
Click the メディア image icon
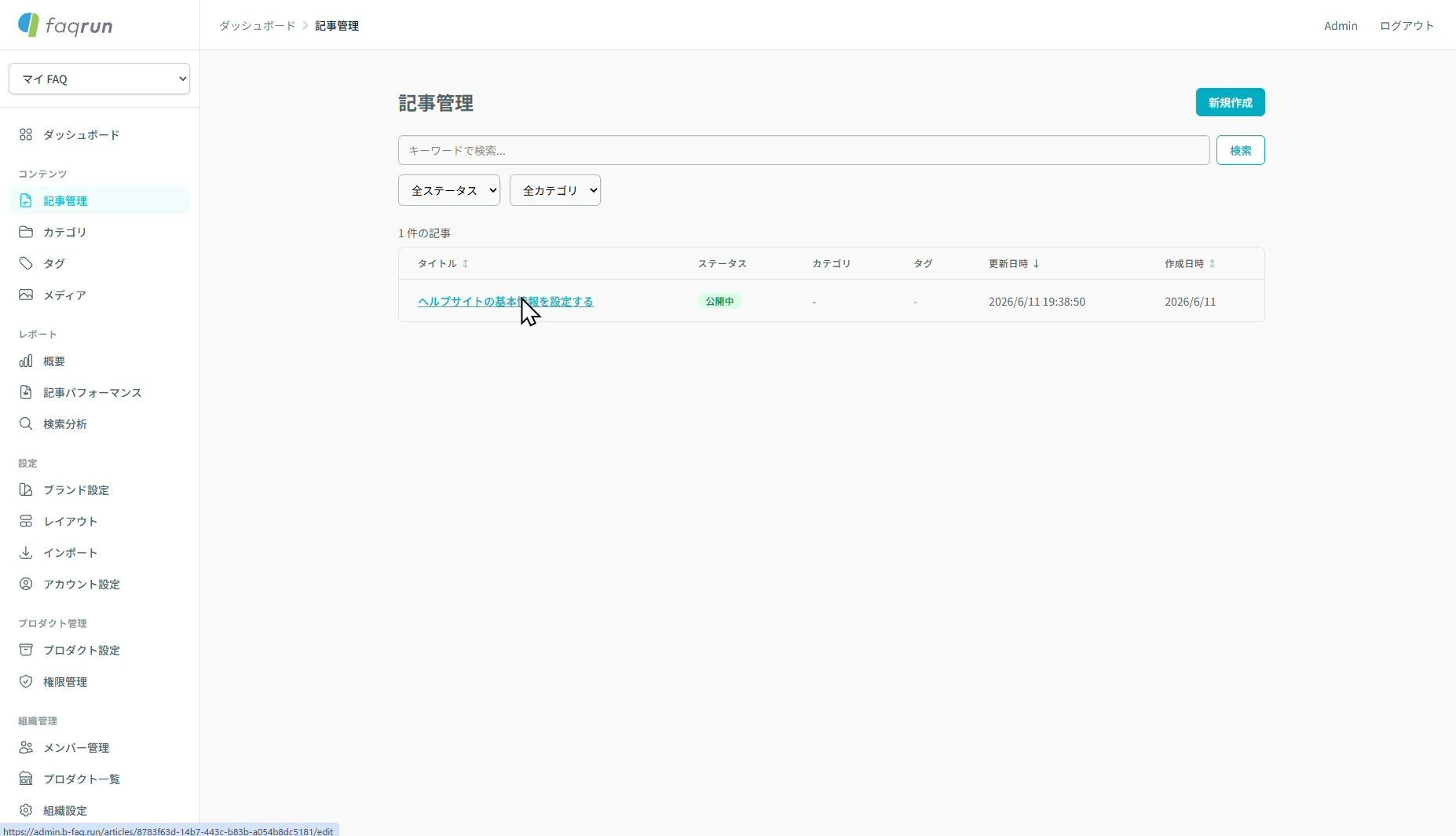pyautogui.click(x=26, y=295)
